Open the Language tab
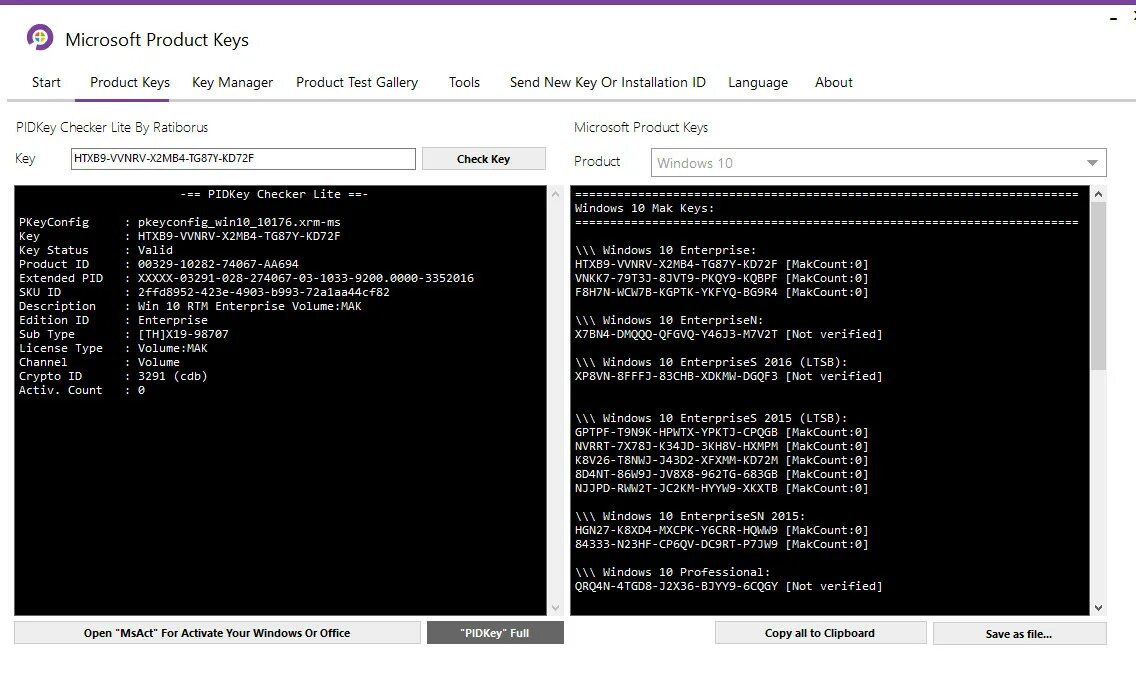The height and width of the screenshot is (677, 1136). [x=758, y=83]
